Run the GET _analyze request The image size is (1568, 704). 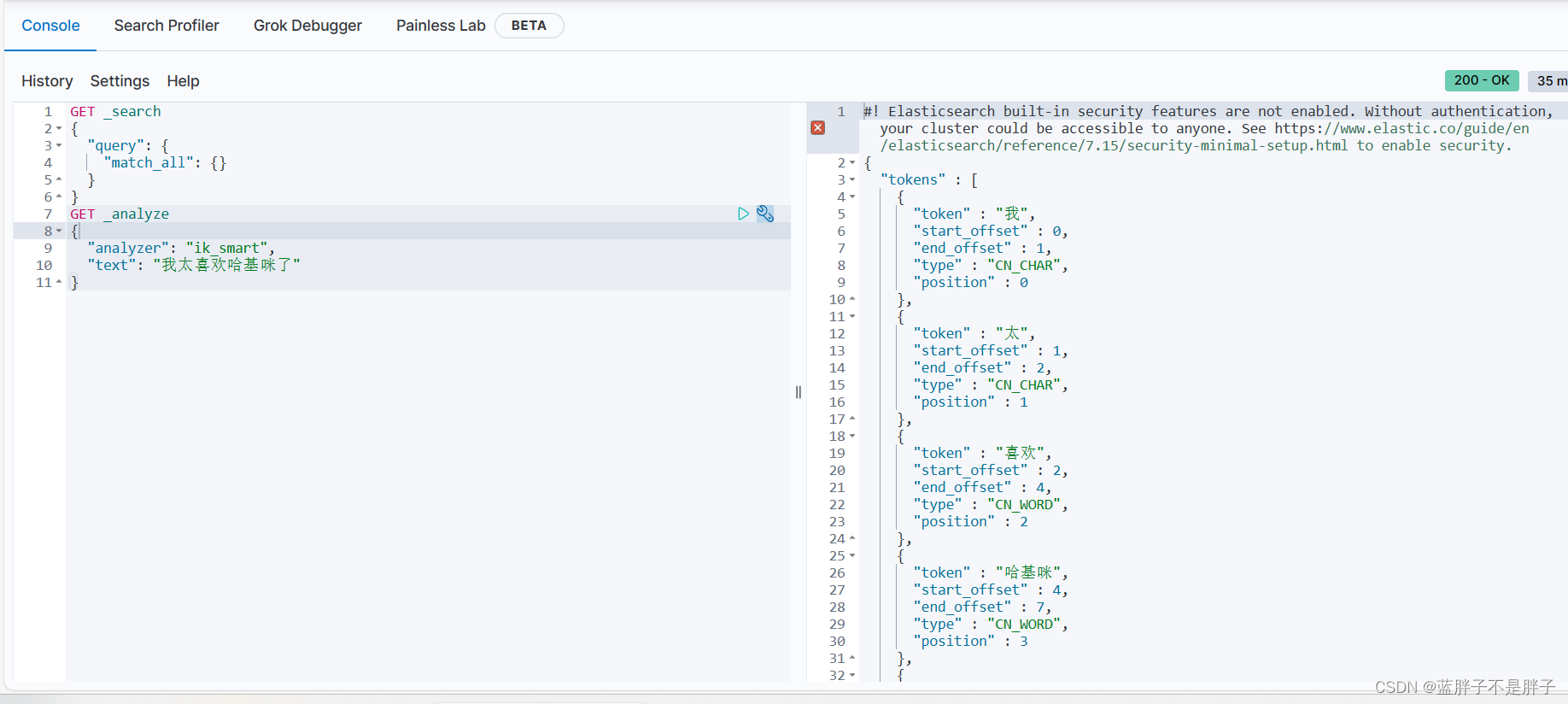click(x=743, y=214)
